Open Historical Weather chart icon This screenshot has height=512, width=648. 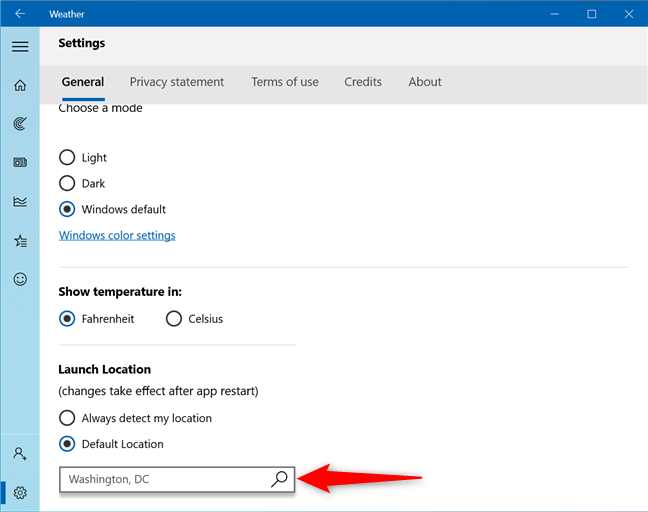pos(20,201)
